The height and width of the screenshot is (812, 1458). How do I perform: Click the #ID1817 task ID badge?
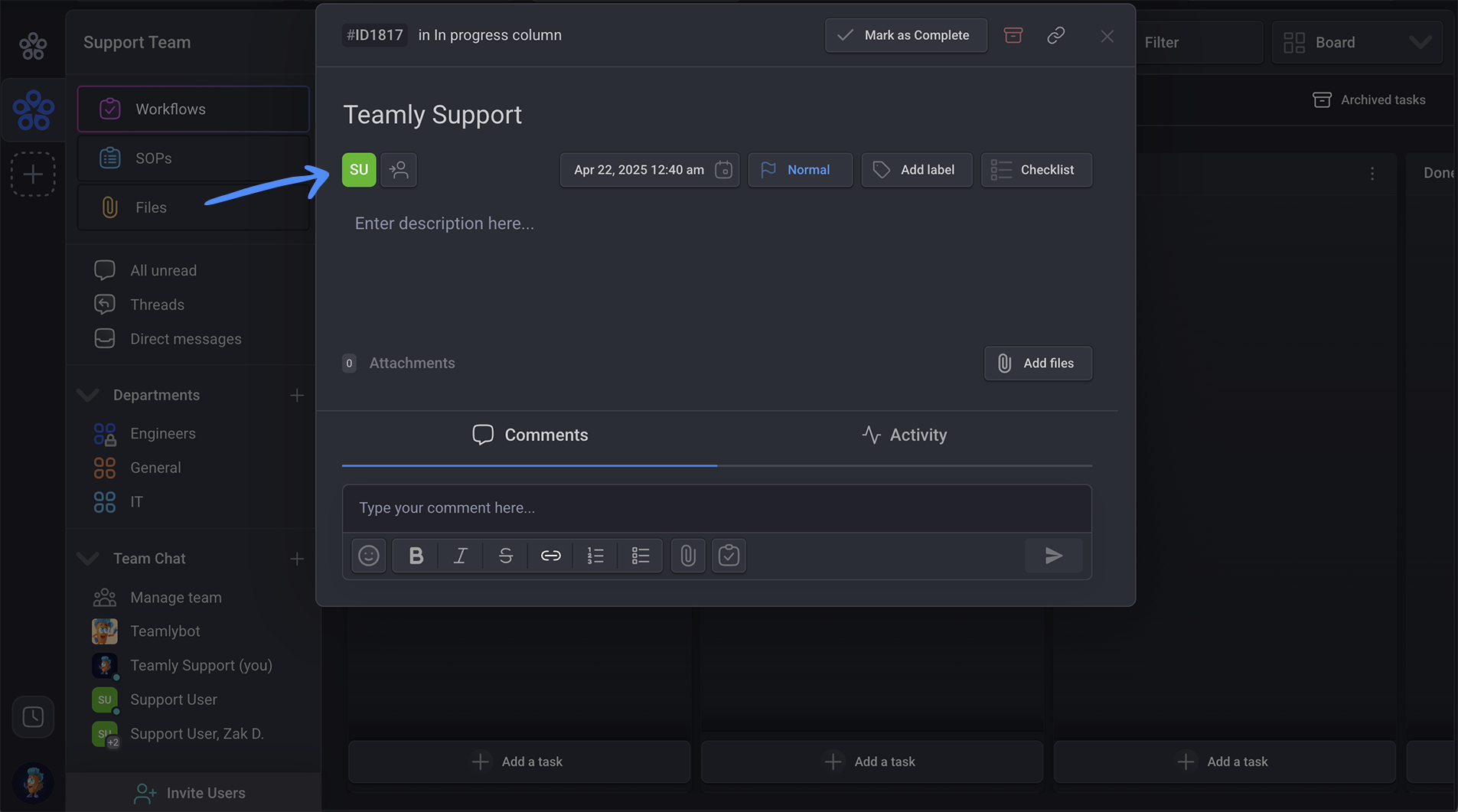[x=375, y=35]
